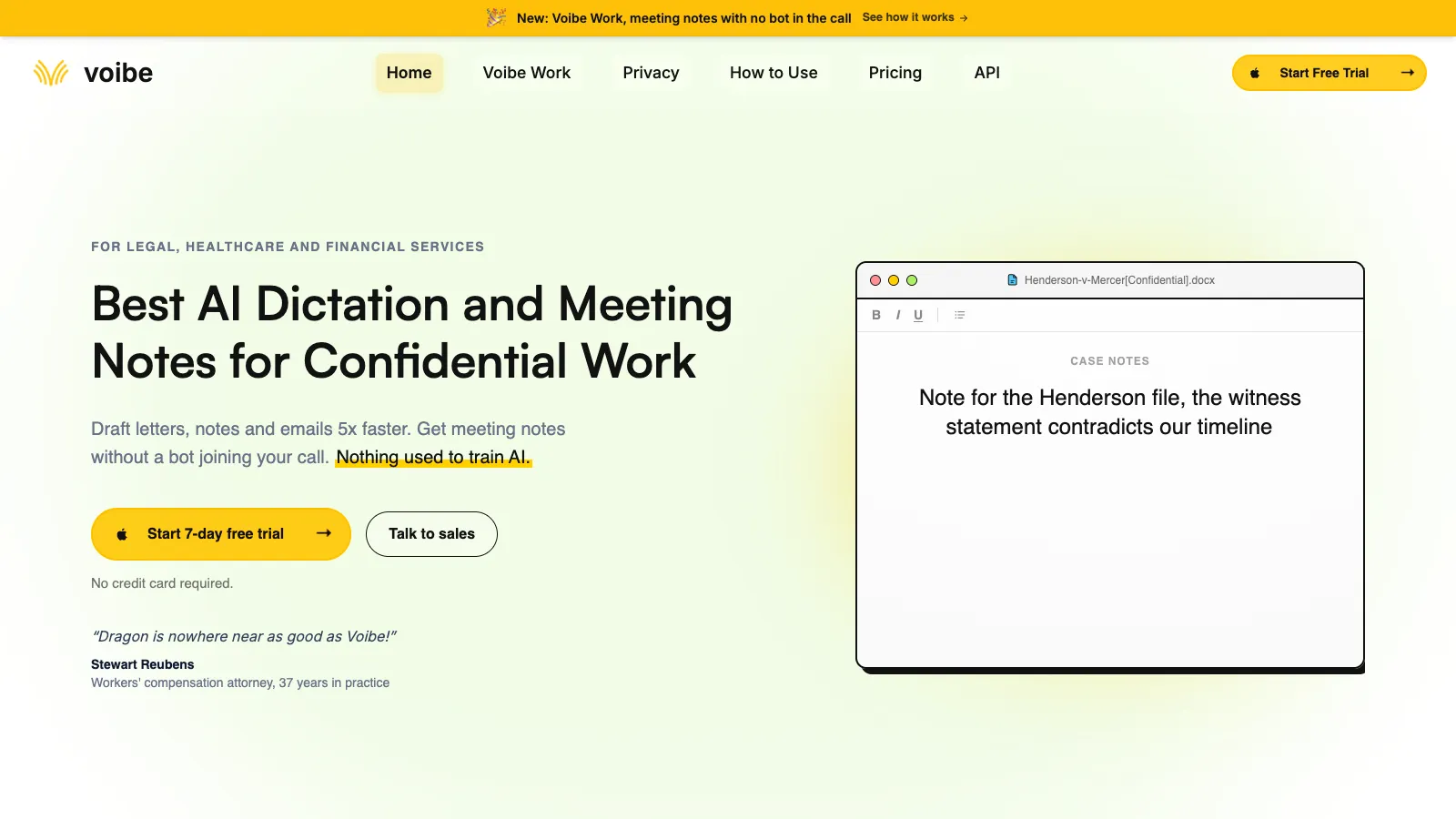Open the Pricing page

(x=895, y=73)
